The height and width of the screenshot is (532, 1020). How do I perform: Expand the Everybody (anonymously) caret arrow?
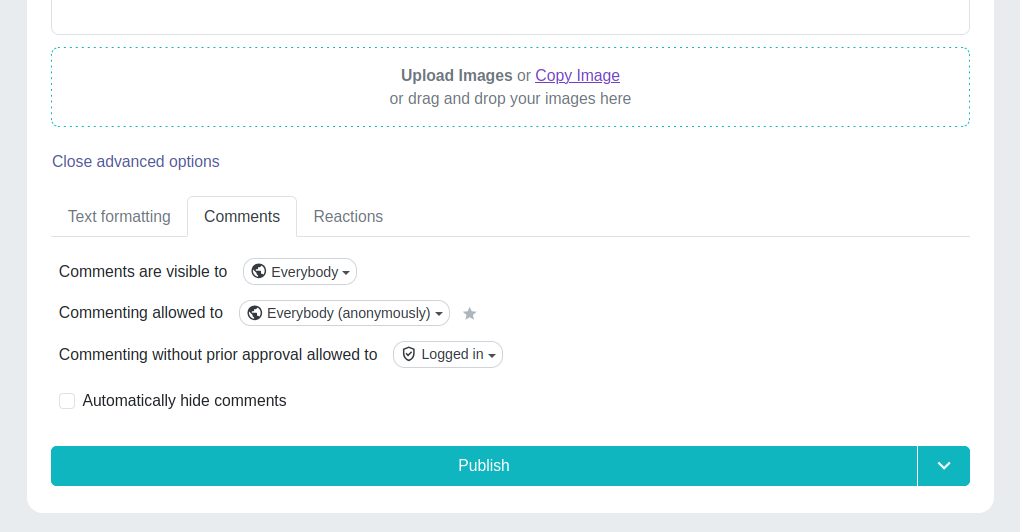pos(438,314)
